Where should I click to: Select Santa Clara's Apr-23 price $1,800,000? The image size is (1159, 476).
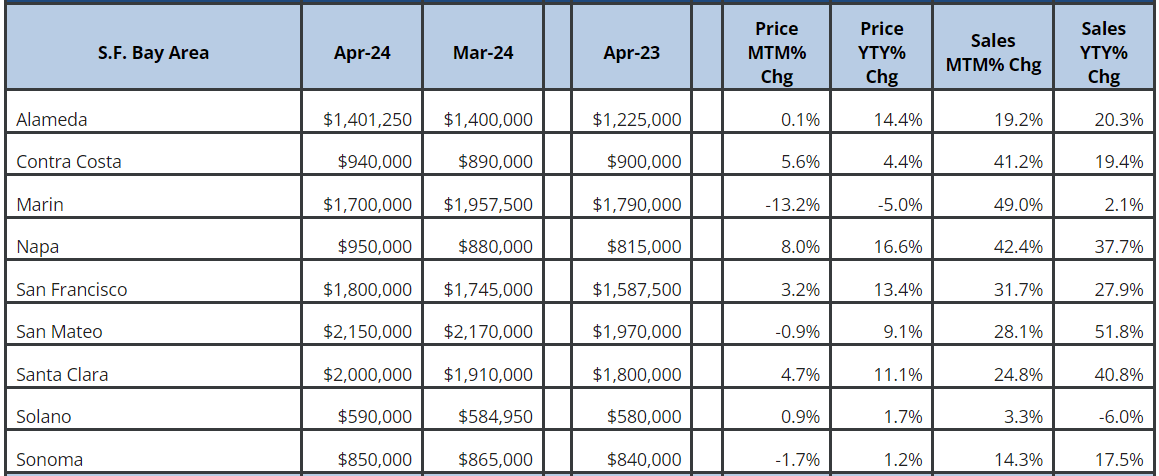click(x=637, y=375)
